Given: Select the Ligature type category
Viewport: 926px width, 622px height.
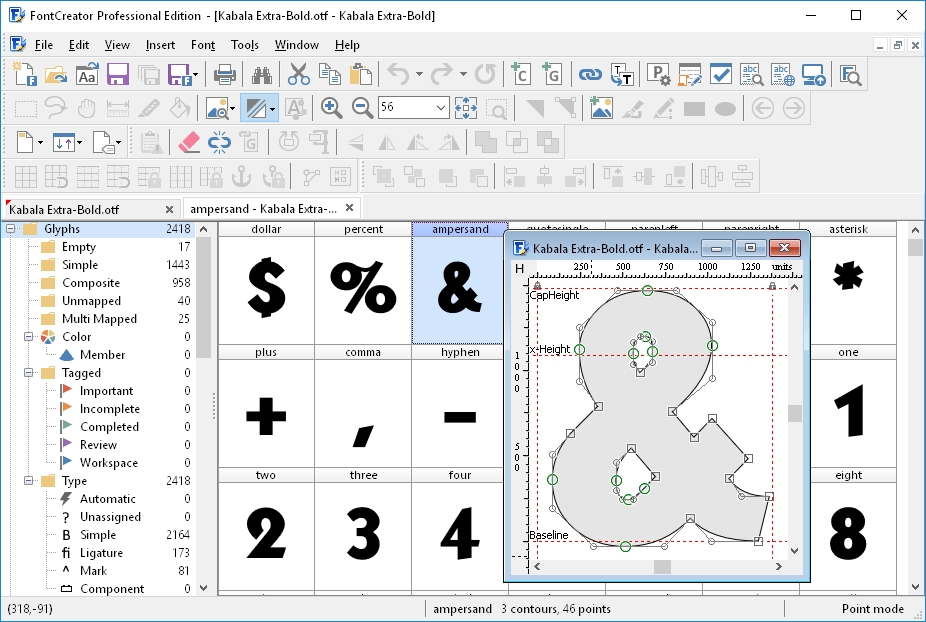Looking at the screenshot, I should (x=101, y=553).
